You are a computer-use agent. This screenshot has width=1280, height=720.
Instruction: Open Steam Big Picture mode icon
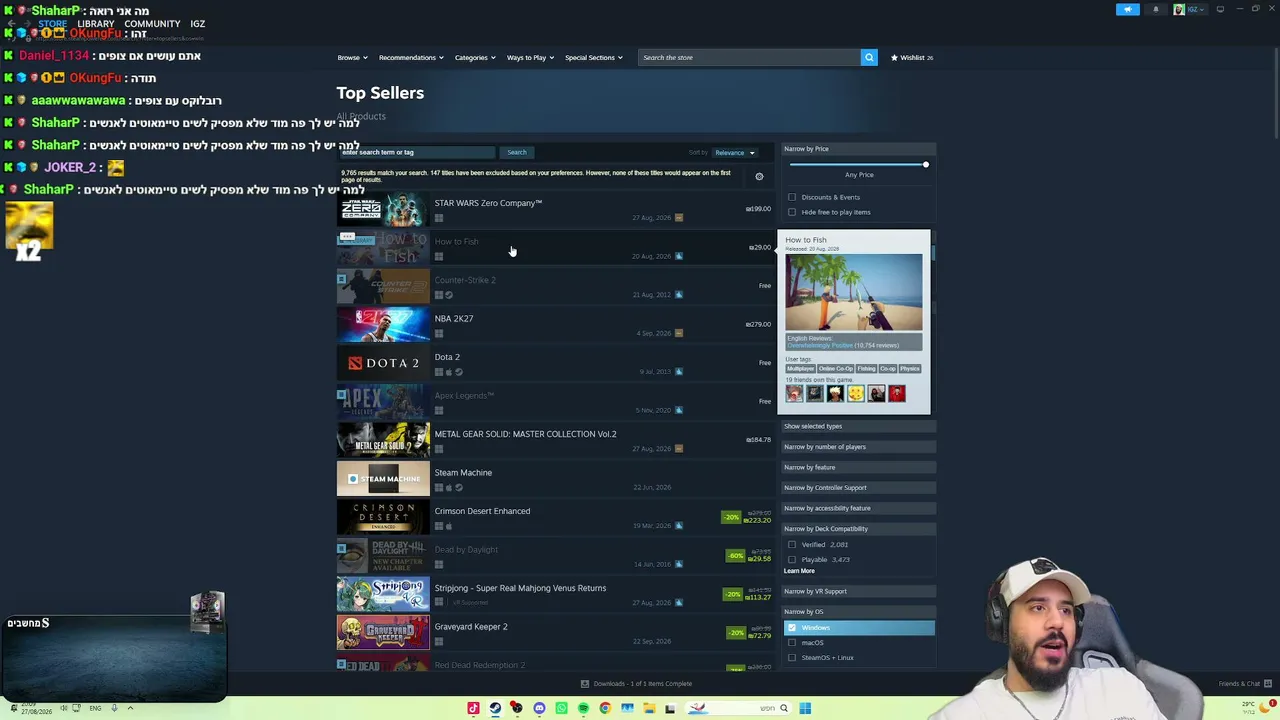pyautogui.click(x=1220, y=9)
